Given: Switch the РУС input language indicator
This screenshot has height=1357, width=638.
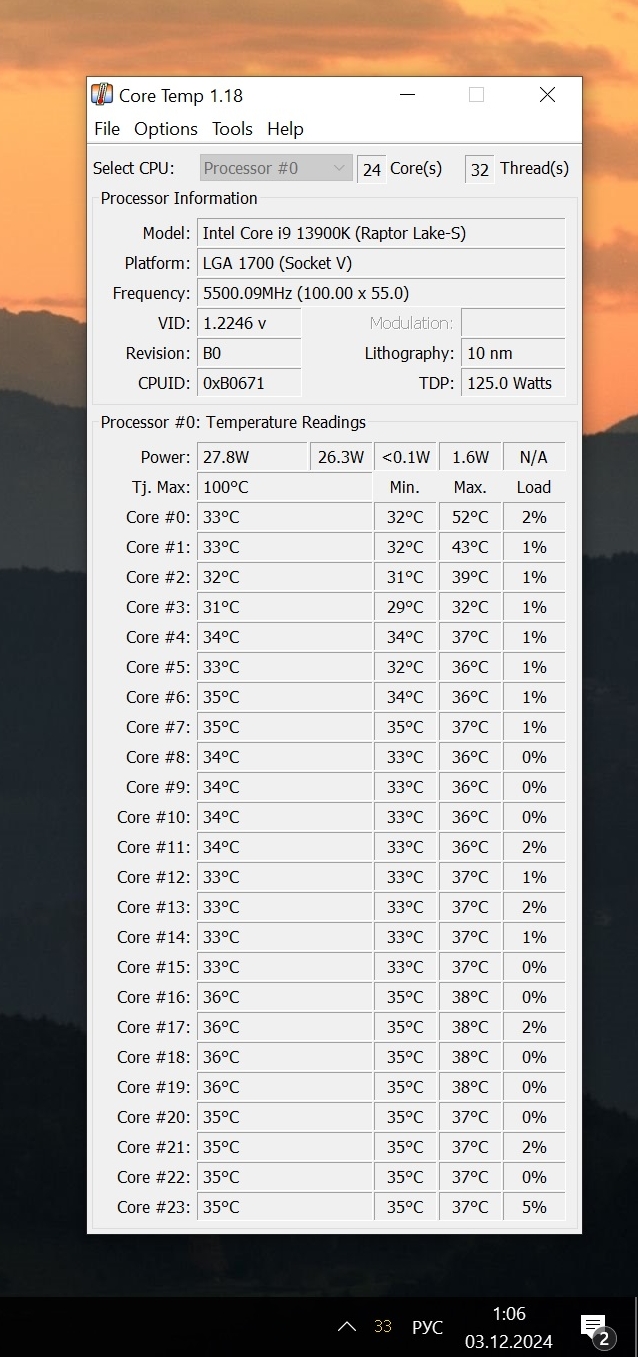Looking at the screenshot, I should pyautogui.click(x=427, y=1327).
